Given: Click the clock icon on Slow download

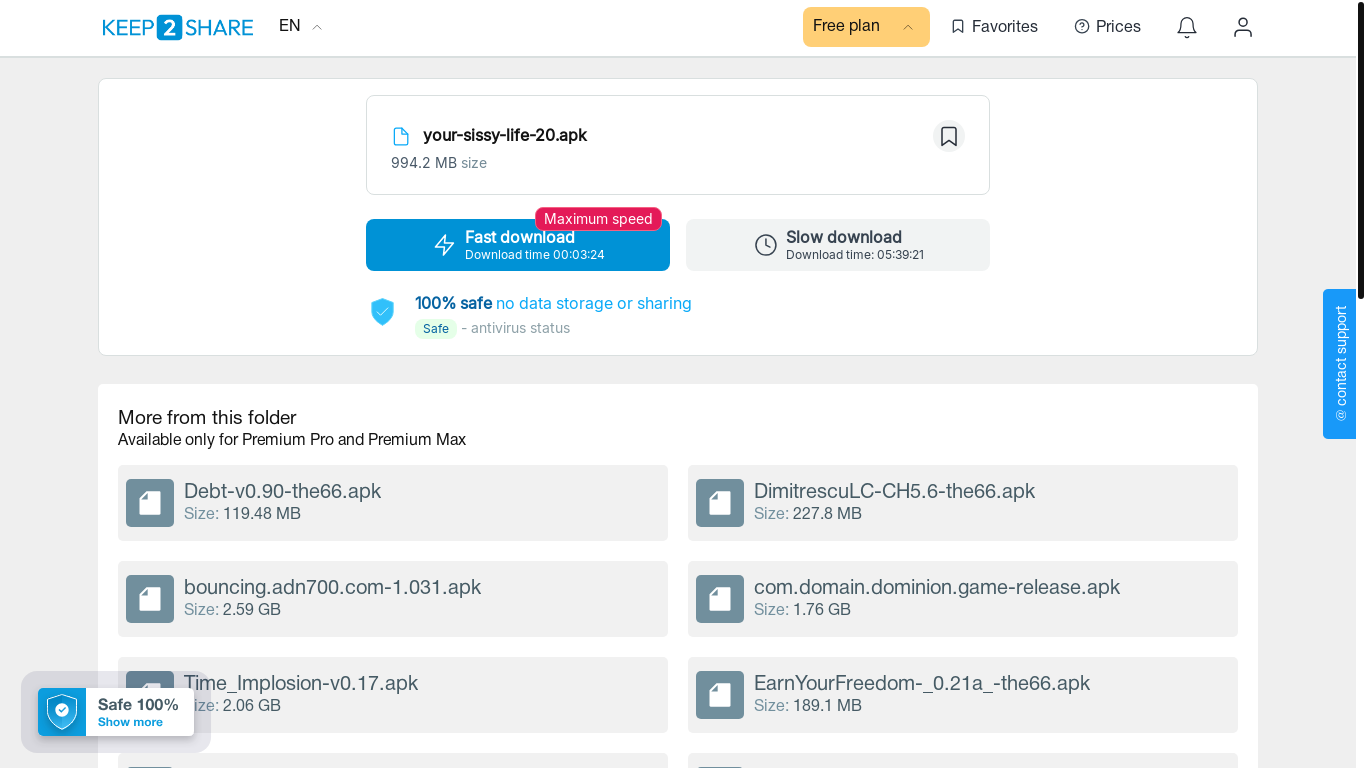Looking at the screenshot, I should coord(766,245).
